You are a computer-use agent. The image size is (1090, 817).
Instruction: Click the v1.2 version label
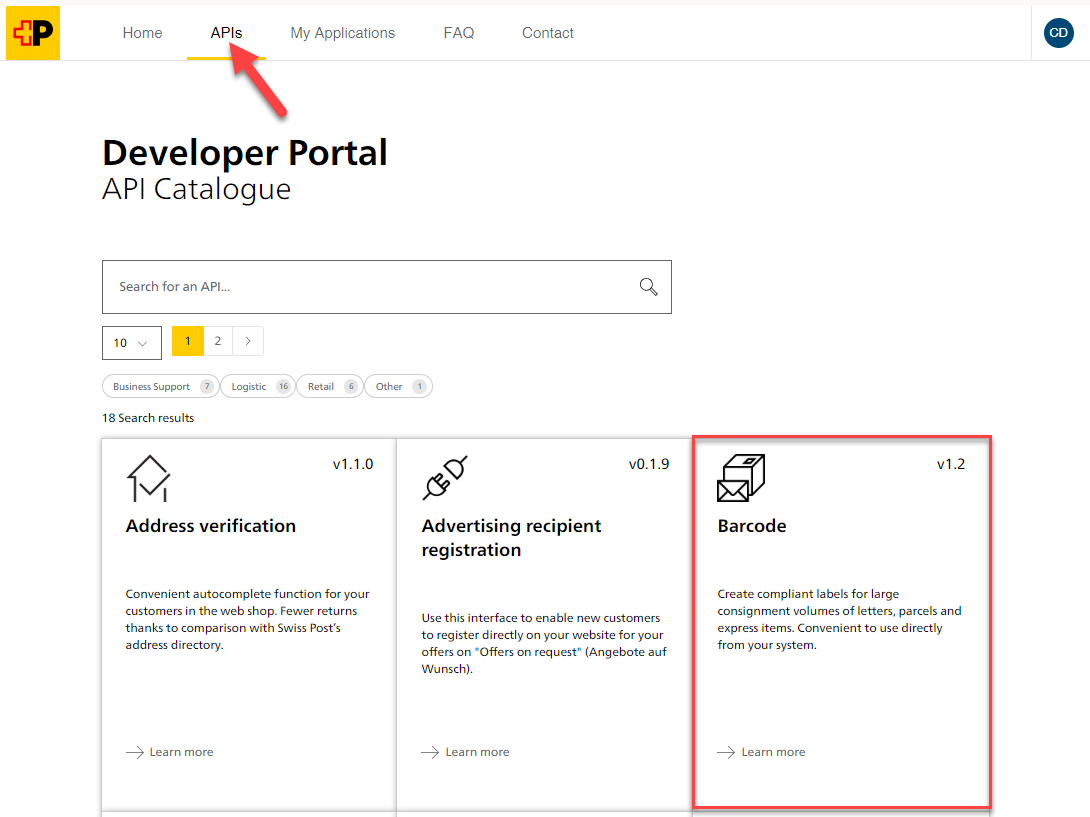tap(951, 464)
